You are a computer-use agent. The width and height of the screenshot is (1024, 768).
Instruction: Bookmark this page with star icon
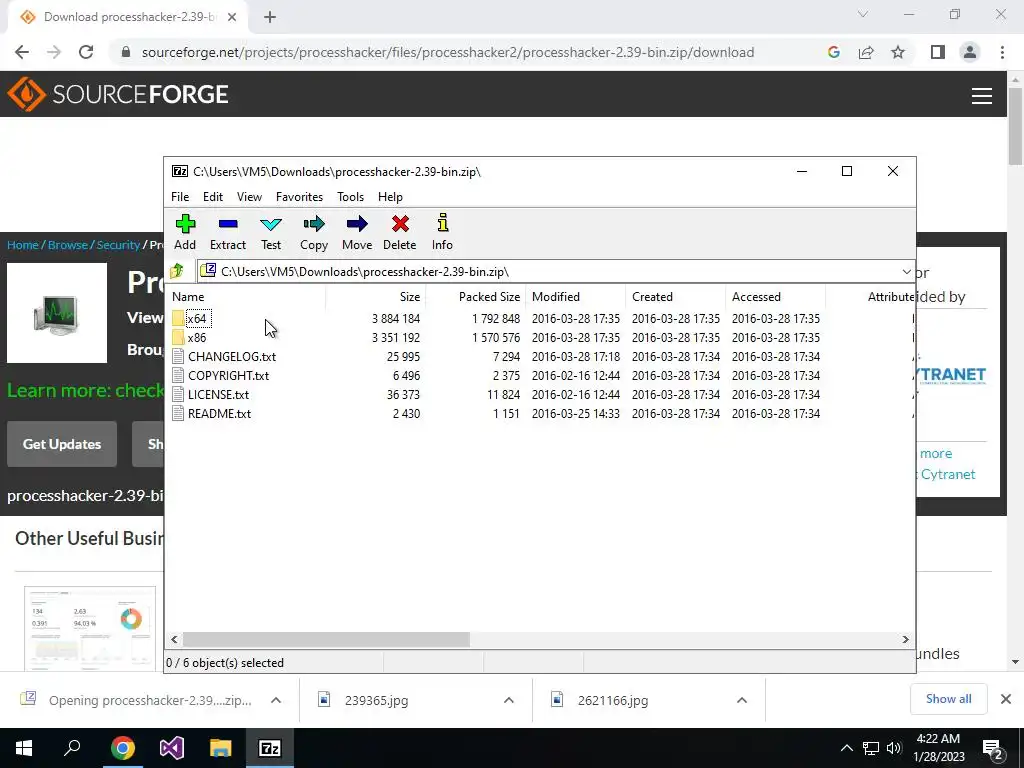898,52
